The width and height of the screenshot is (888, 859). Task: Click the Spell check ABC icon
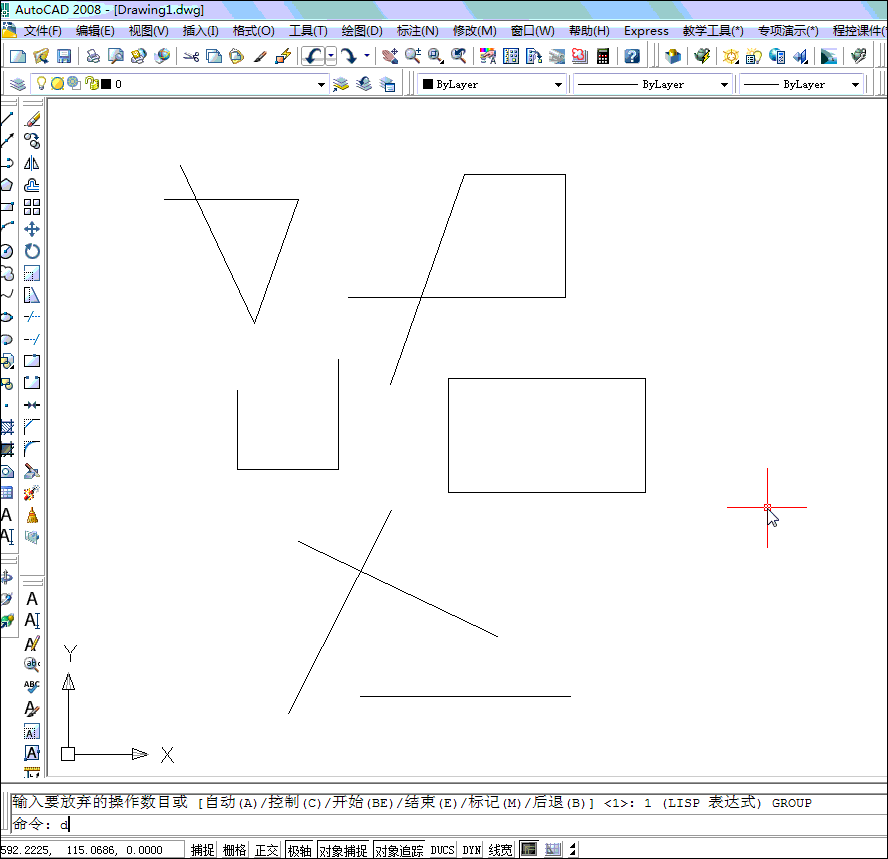[x=32, y=686]
